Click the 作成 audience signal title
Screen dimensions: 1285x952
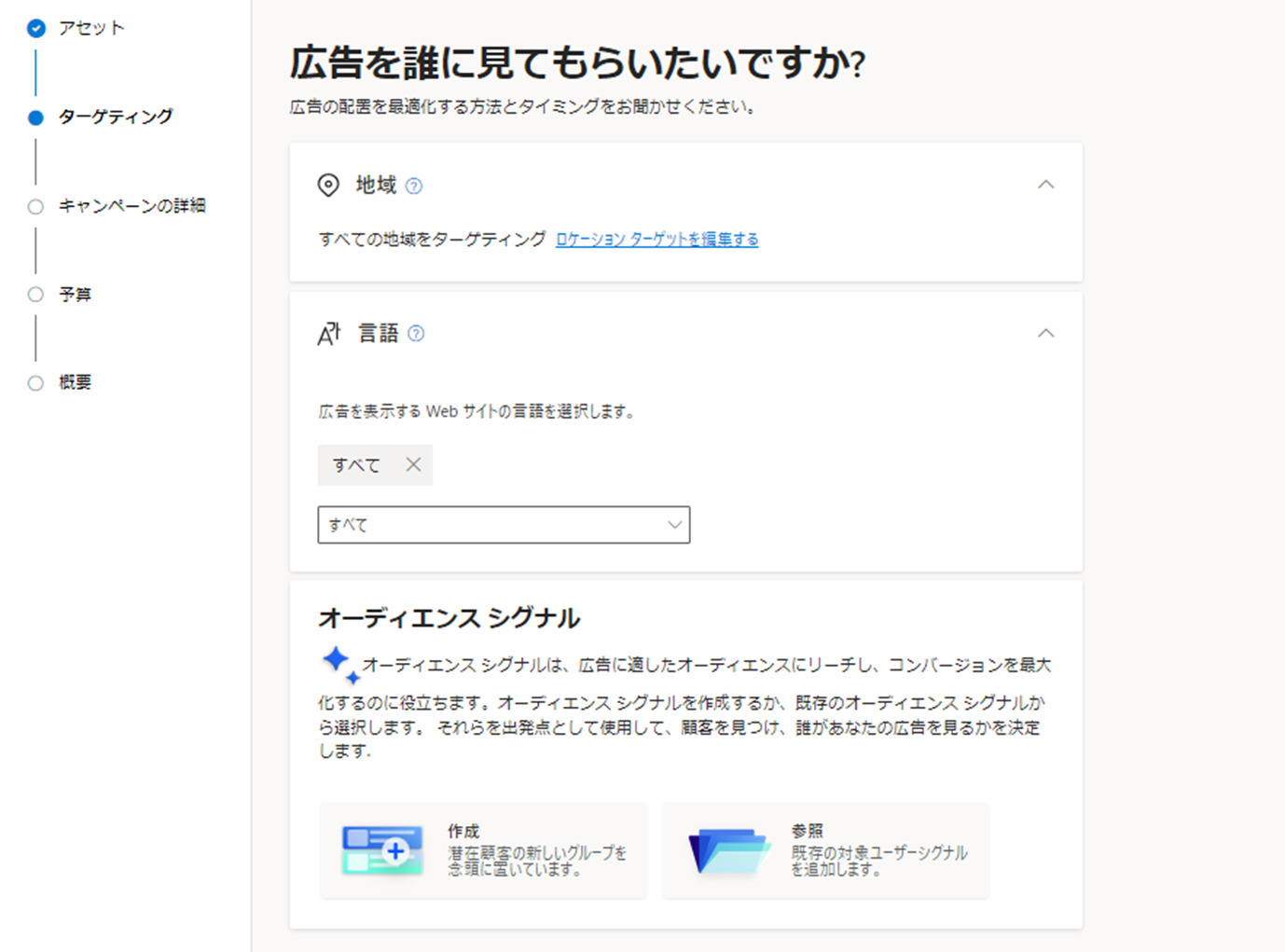463,831
